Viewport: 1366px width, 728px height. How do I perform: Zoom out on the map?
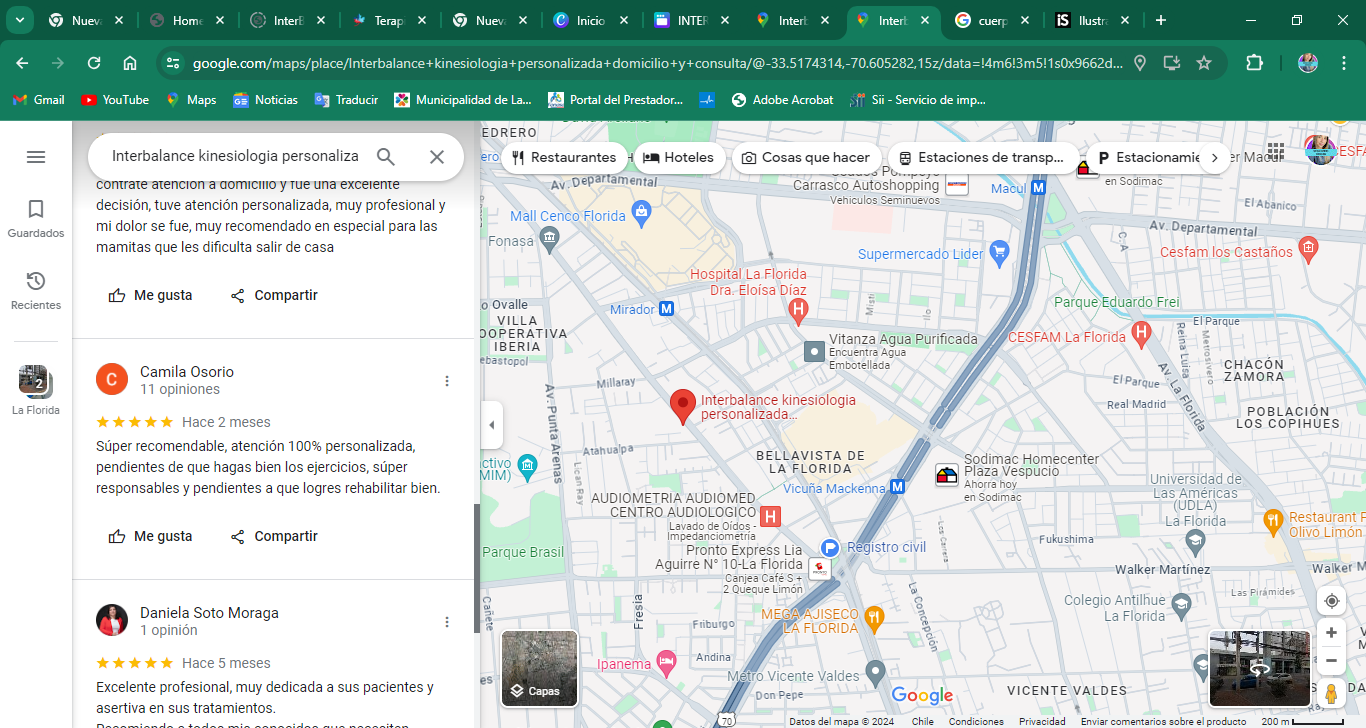click(1331, 661)
